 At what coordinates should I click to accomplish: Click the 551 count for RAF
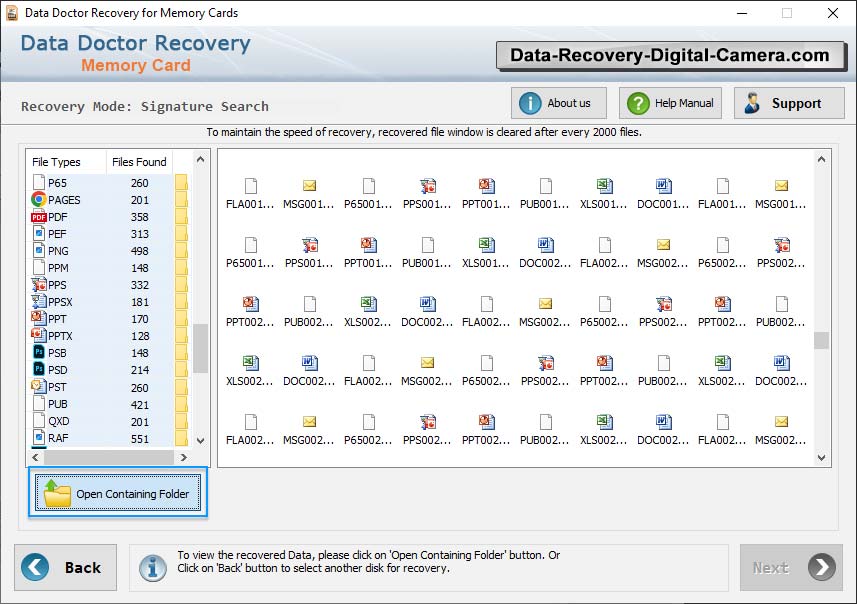coord(139,439)
